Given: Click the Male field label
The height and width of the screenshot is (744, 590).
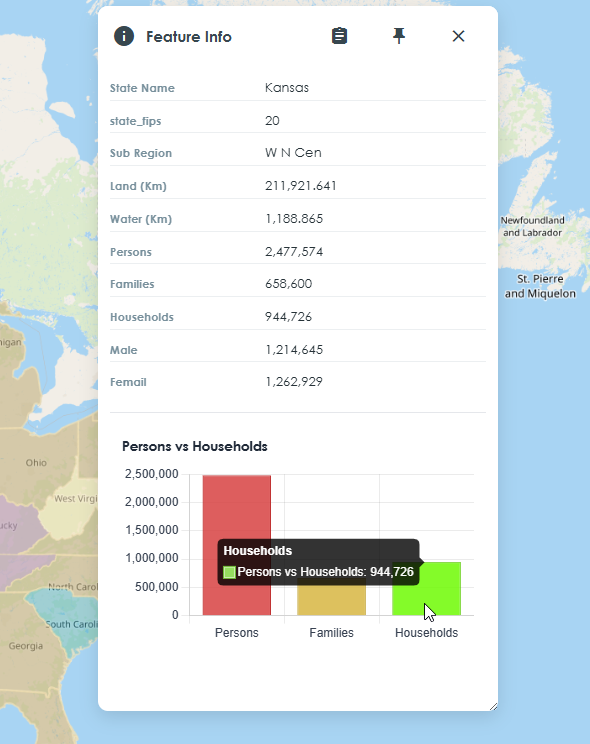Looking at the screenshot, I should [124, 350].
